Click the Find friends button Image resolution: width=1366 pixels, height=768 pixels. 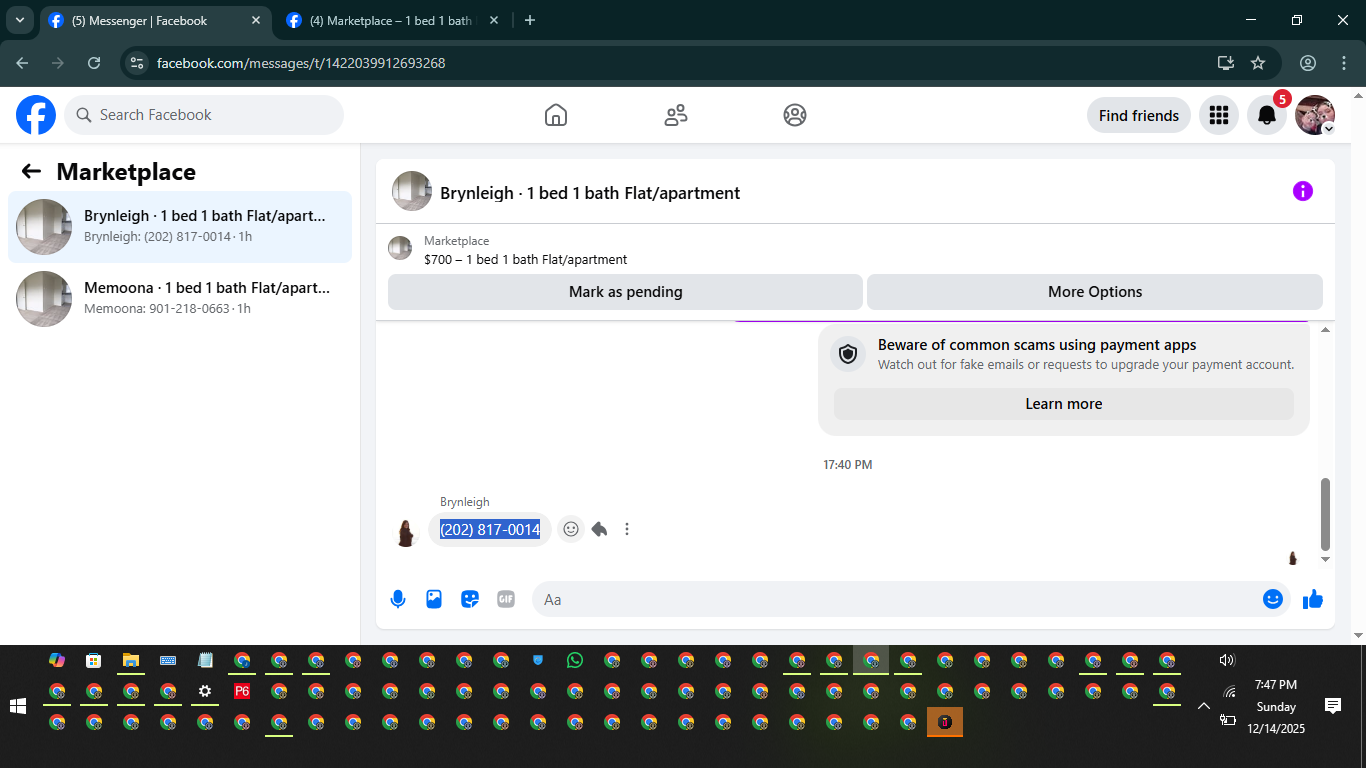[x=1139, y=115]
